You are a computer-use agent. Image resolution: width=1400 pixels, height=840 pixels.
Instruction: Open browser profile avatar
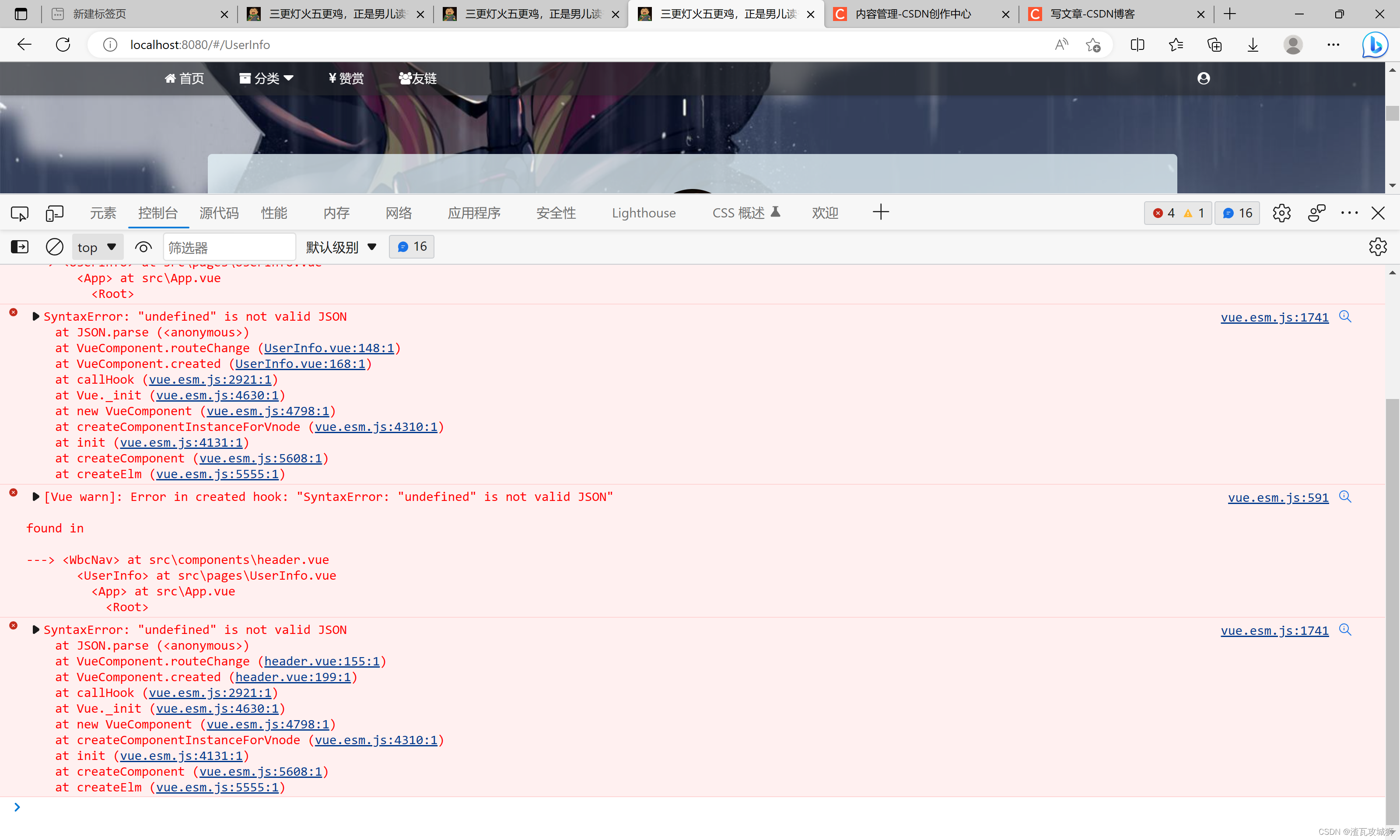click(1292, 44)
